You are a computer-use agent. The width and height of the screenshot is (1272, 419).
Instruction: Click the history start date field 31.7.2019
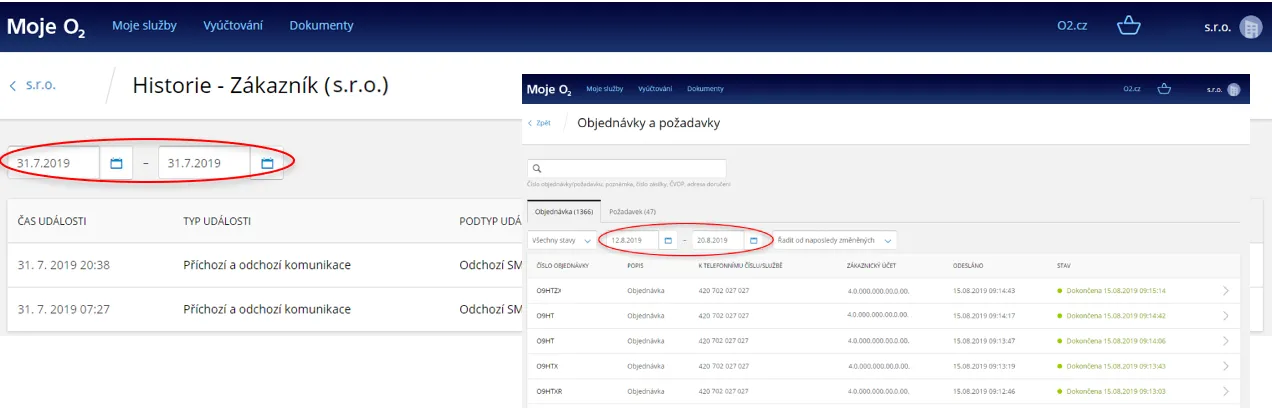click(54, 163)
